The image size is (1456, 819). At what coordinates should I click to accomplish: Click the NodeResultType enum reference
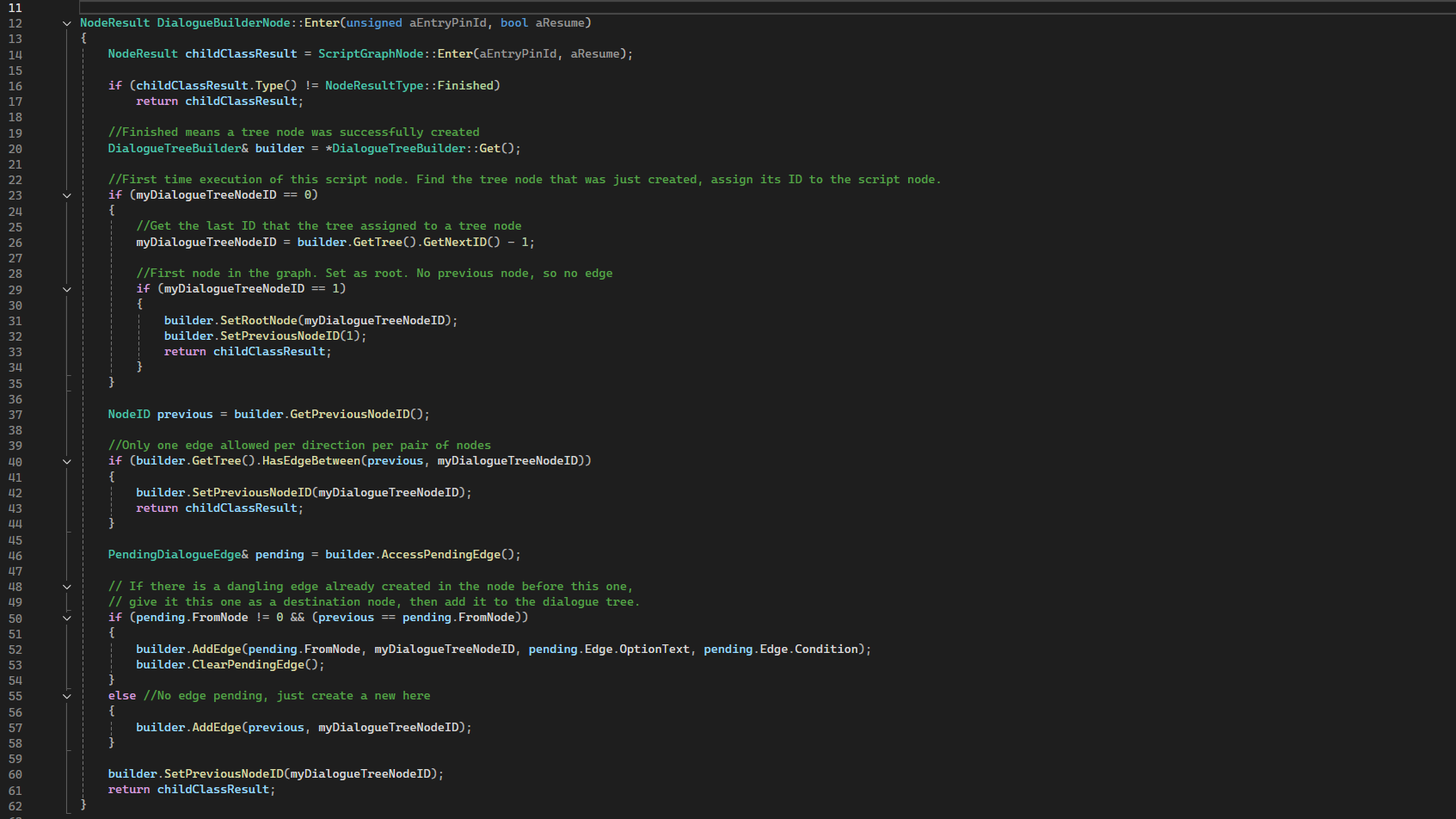pos(374,86)
